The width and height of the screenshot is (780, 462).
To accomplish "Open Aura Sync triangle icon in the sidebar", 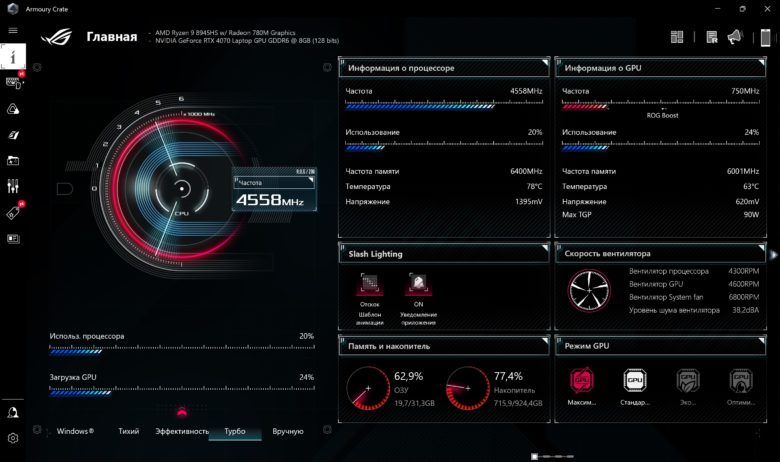I will [13, 109].
